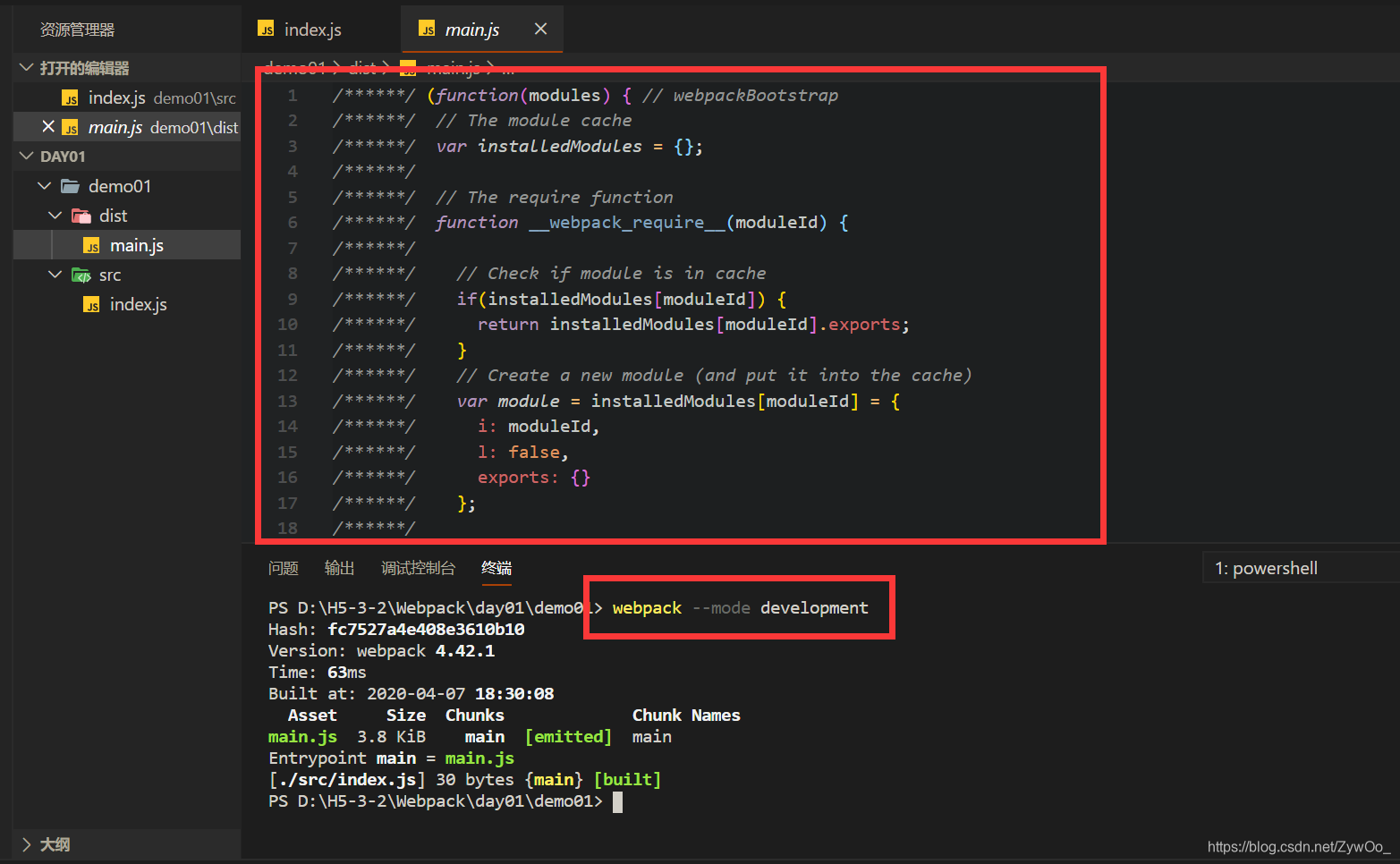Viewport: 1400px width, 864px height.
Task: Click the terminal prompt cursor line
Action: click(445, 801)
